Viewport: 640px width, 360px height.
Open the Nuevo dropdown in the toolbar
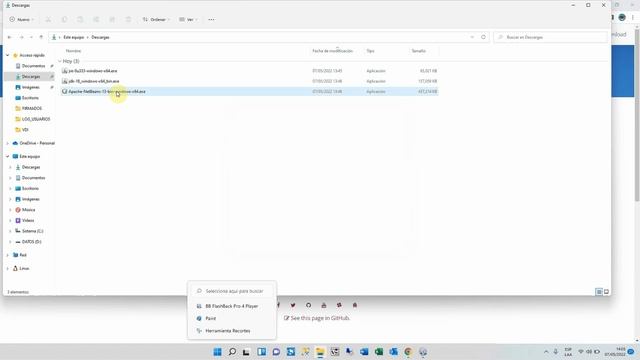coord(21,20)
